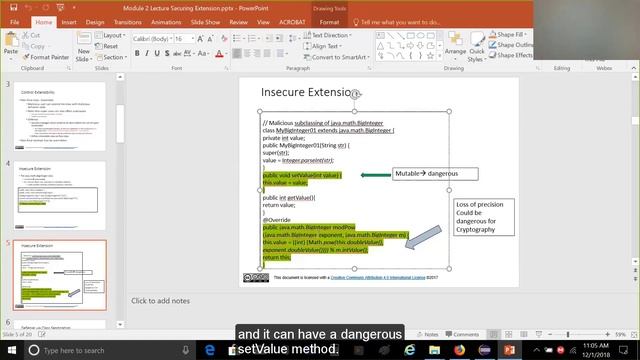
Task: Toggle Italic formatting
Action: (x=147, y=53)
